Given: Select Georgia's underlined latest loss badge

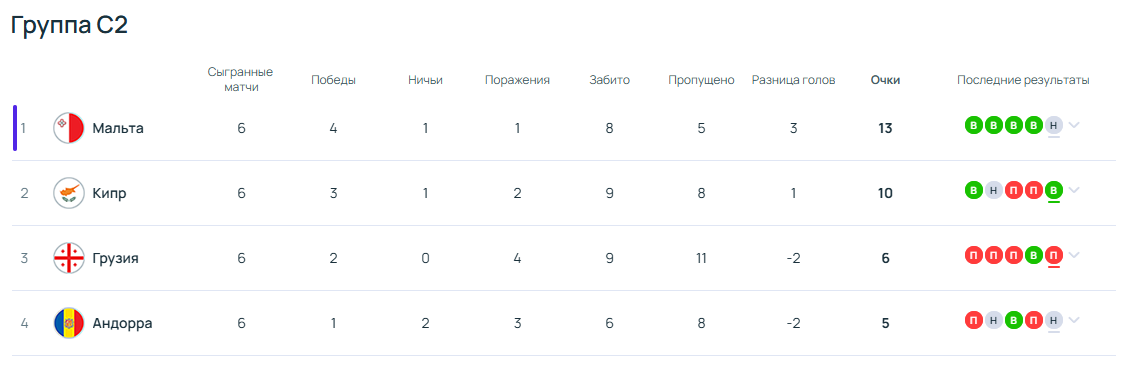Looking at the screenshot, I should click(1054, 255).
